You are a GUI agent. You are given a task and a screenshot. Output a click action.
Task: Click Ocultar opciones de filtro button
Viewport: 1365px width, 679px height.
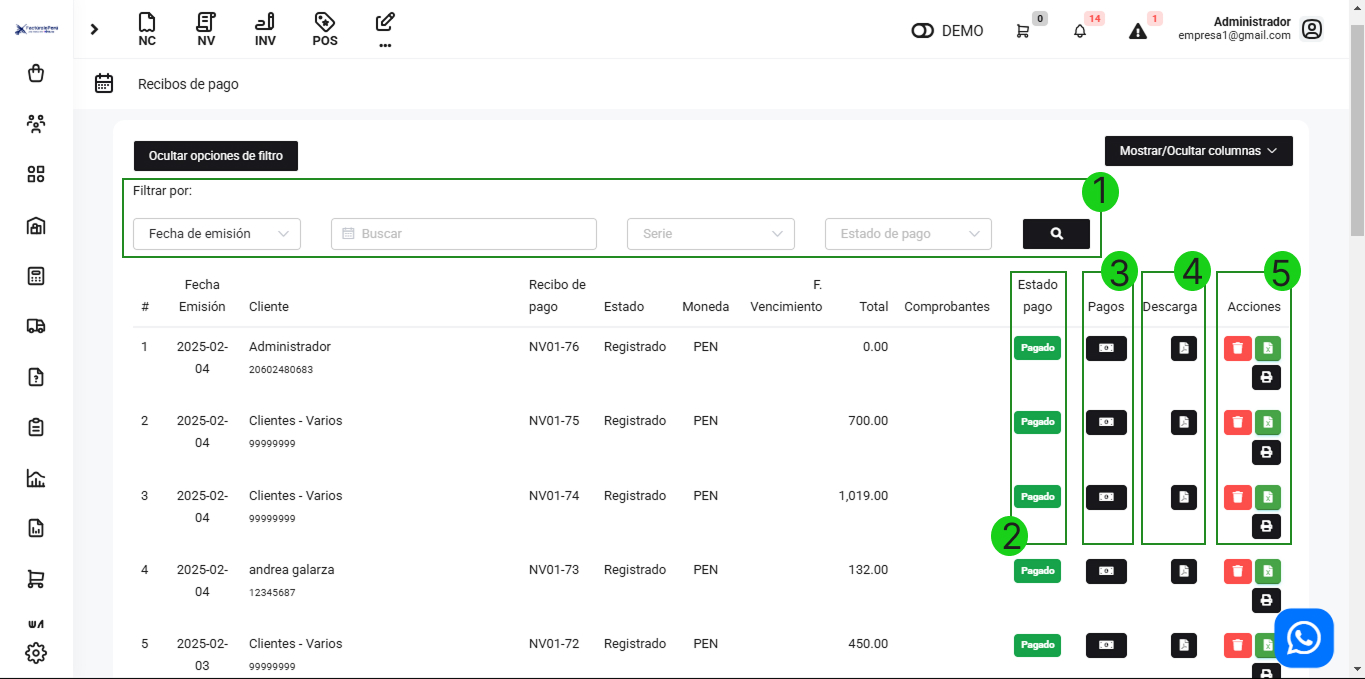(216, 156)
